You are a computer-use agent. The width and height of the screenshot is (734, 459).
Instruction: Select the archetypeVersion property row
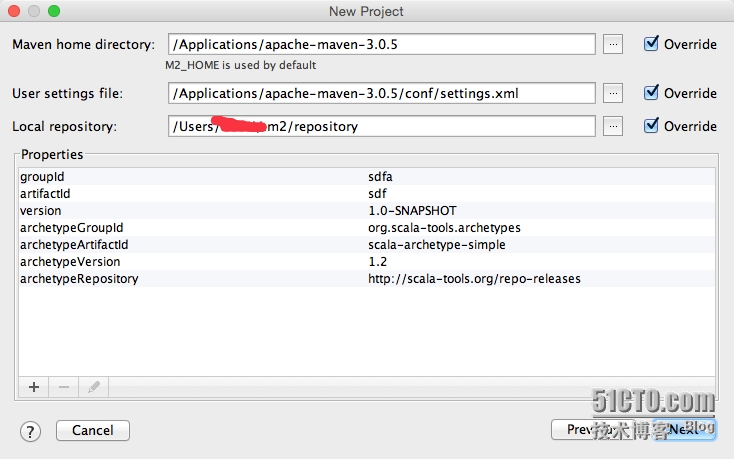[x=367, y=262]
